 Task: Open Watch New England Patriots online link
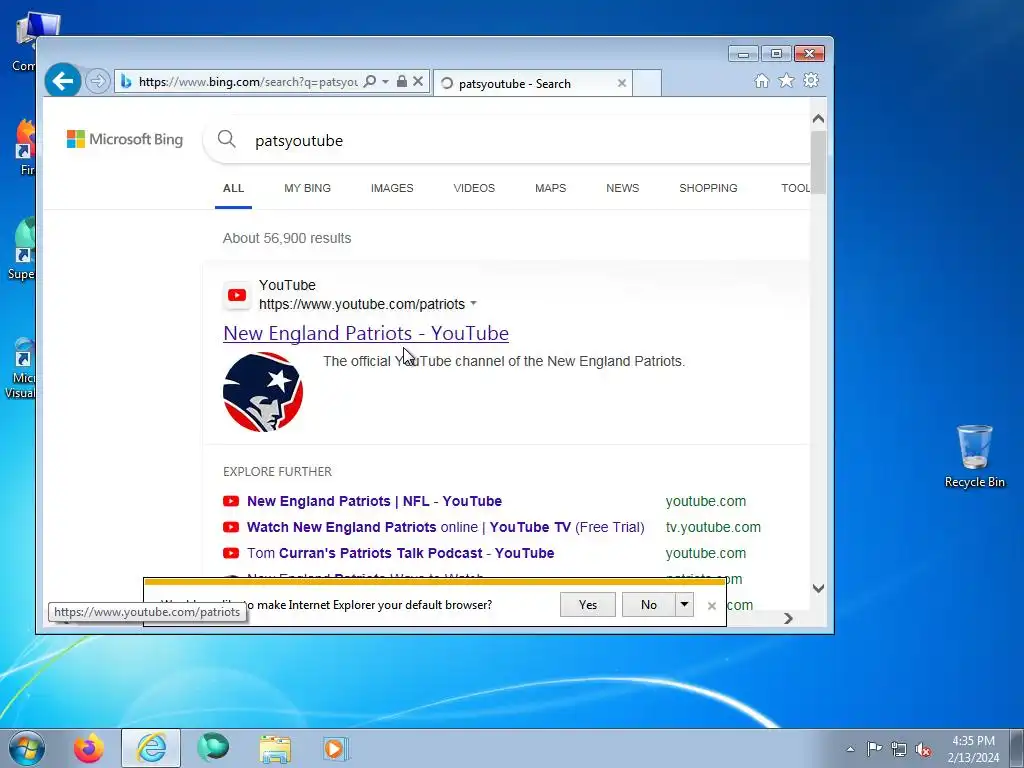pos(445,527)
